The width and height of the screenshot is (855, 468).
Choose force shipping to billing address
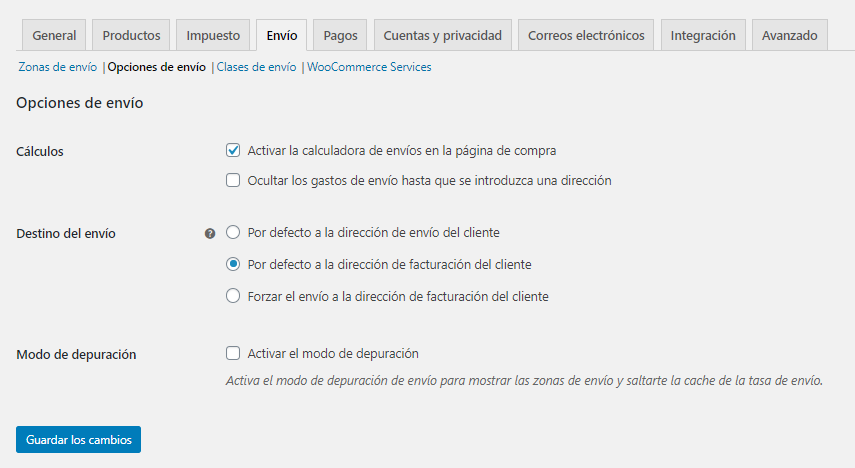pos(233,296)
